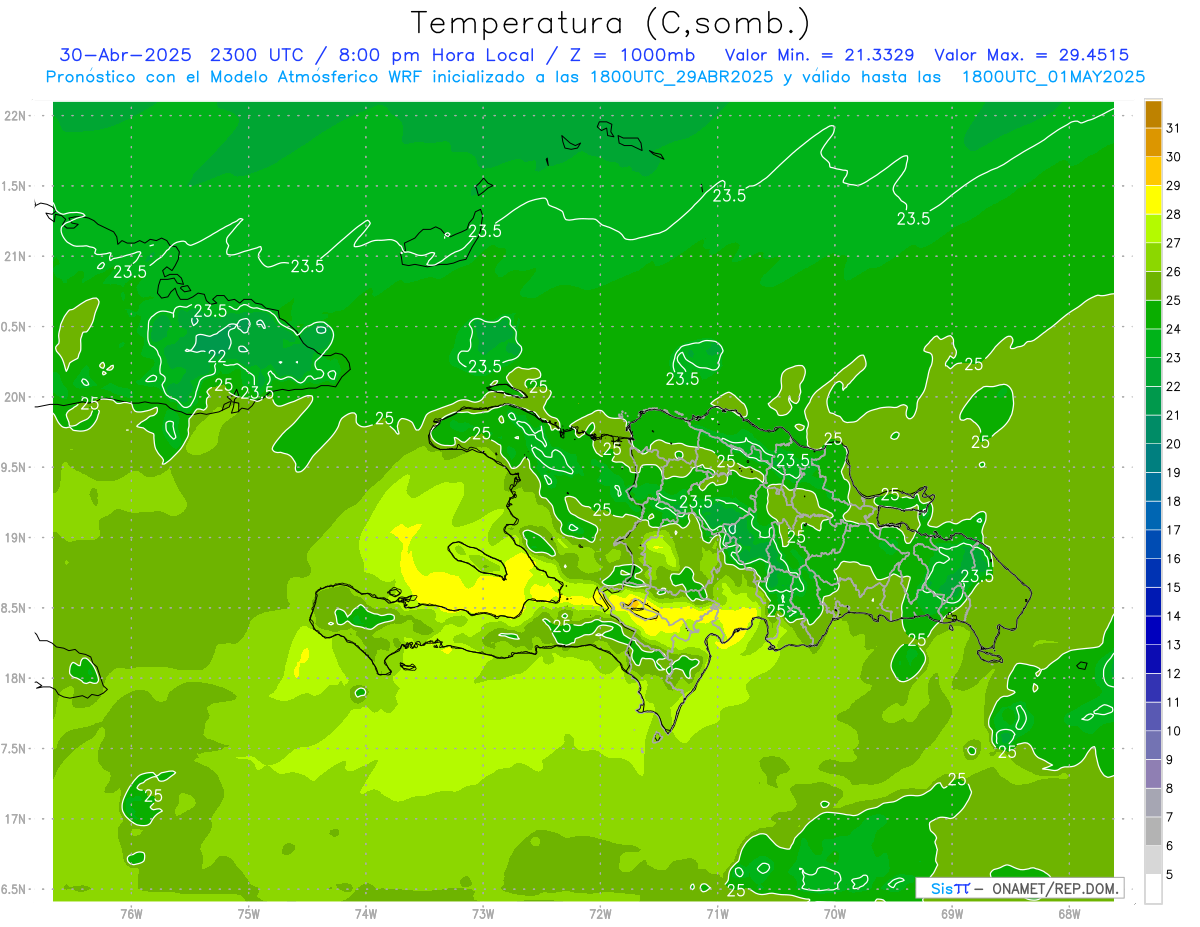Viewport: 1200px width, 927px height.
Task: Click the '75W' longitude axis label
Action: tap(249, 913)
